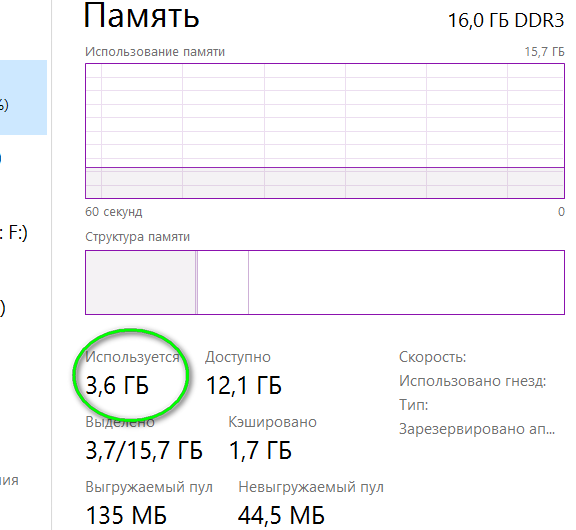Click the standby segment of memory composition

223,282
